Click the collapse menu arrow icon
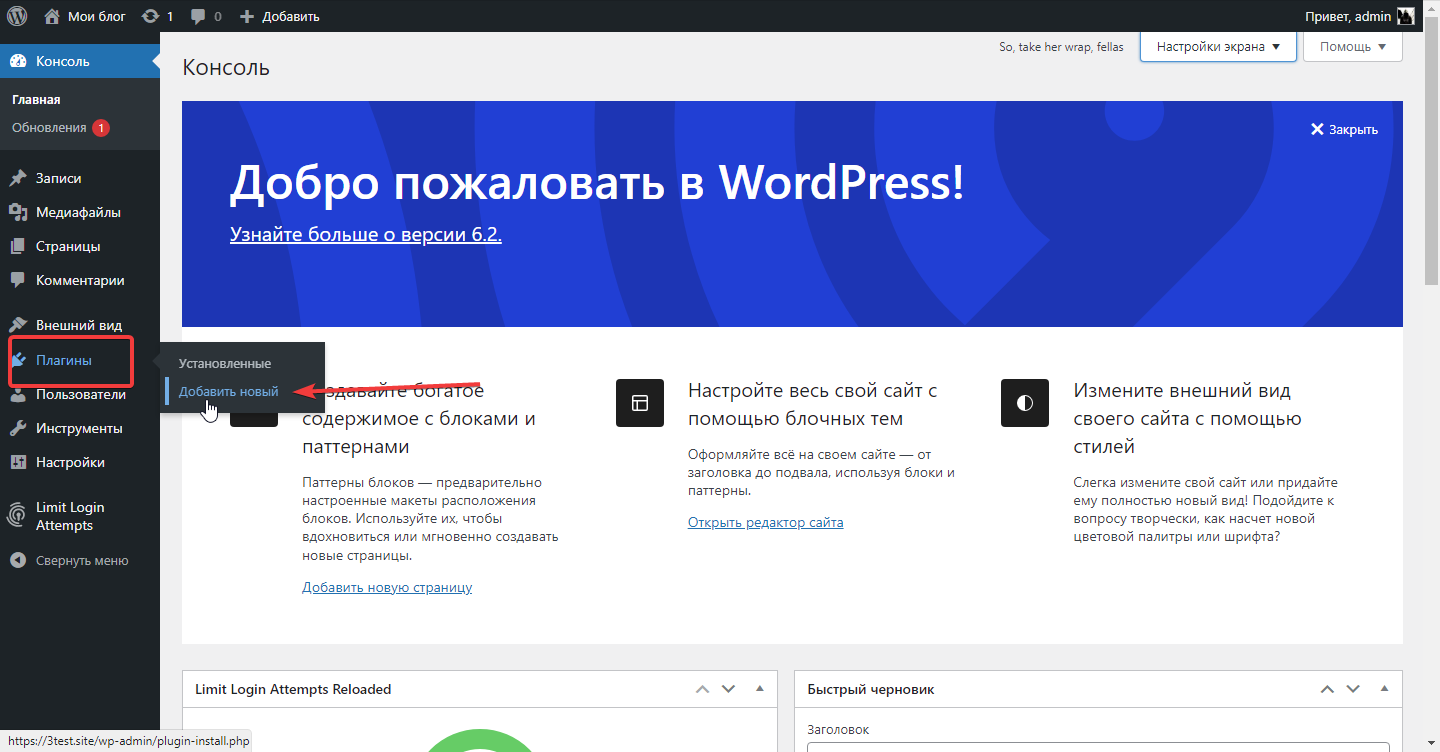 [x=18, y=561]
